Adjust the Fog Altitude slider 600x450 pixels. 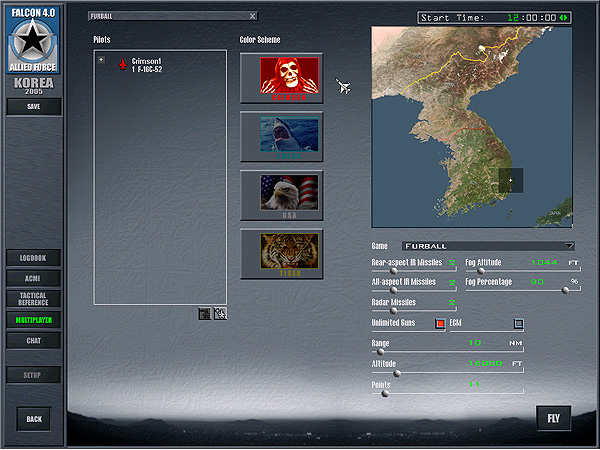click(481, 271)
